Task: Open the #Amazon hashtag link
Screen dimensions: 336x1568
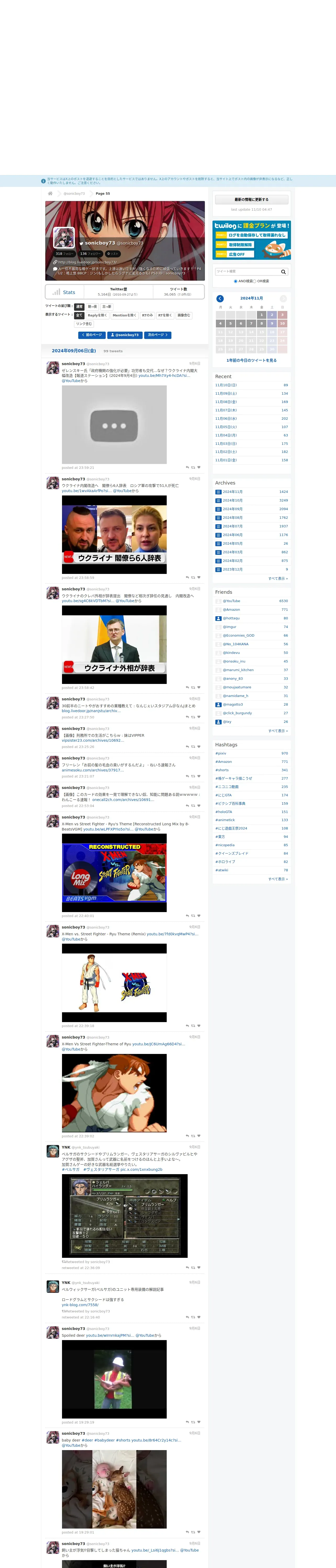Action: click(223, 762)
